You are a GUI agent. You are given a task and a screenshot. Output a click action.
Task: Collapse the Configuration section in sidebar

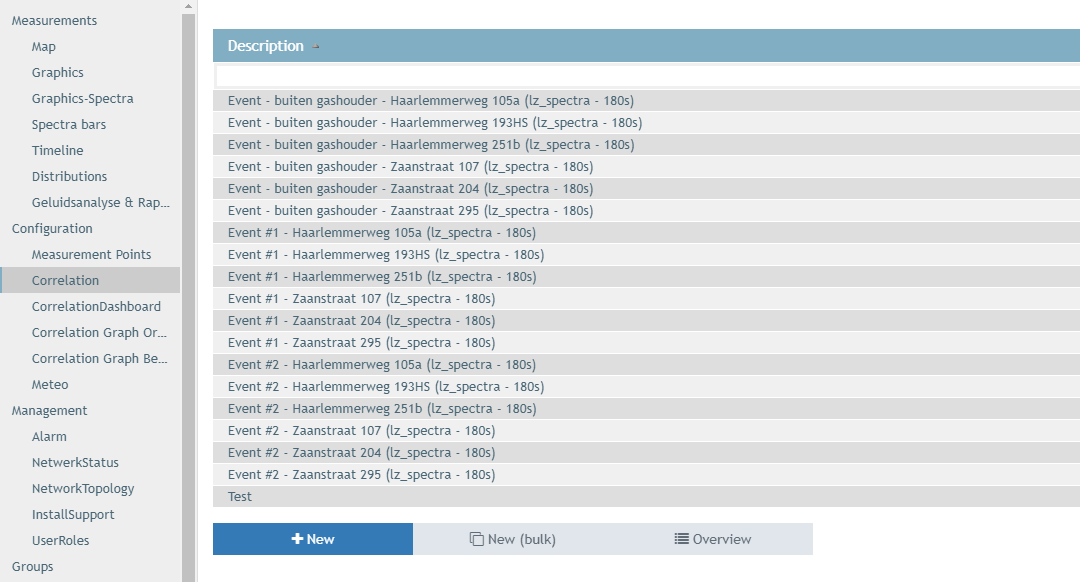(52, 228)
